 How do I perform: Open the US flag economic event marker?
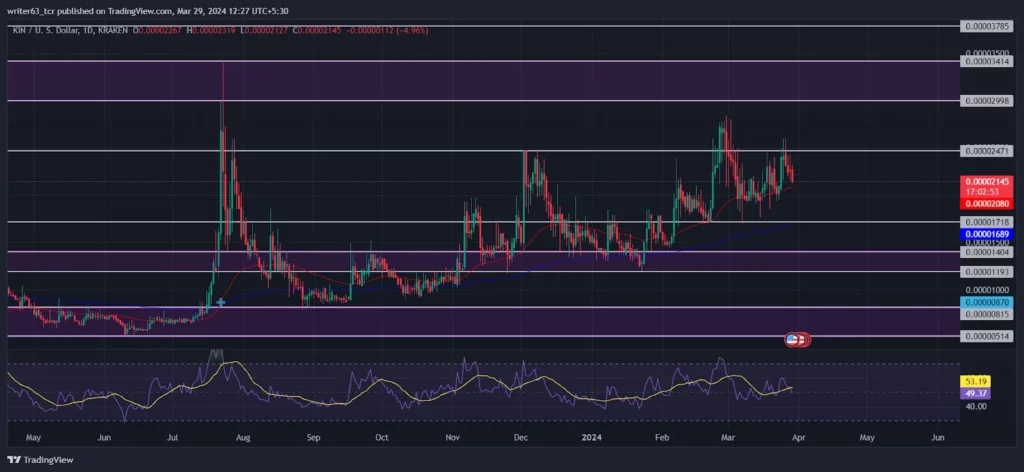(792, 339)
